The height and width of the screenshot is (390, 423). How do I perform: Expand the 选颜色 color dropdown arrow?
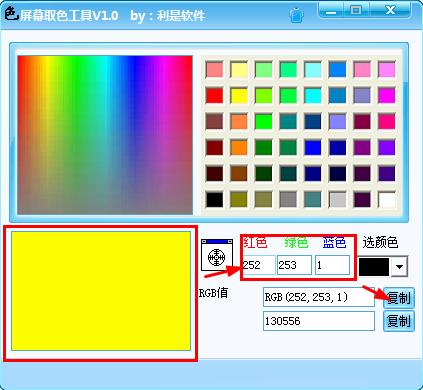pyautogui.click(x=399, y=267)
